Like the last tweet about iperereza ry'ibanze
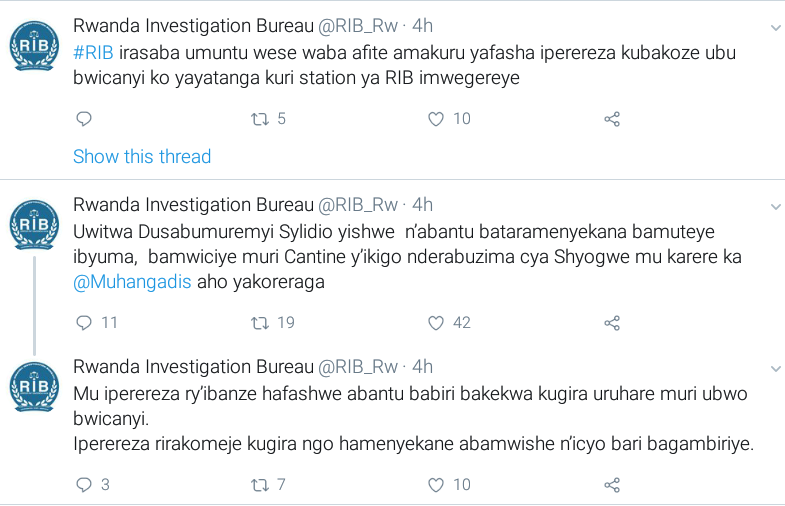 pos(436,485)
